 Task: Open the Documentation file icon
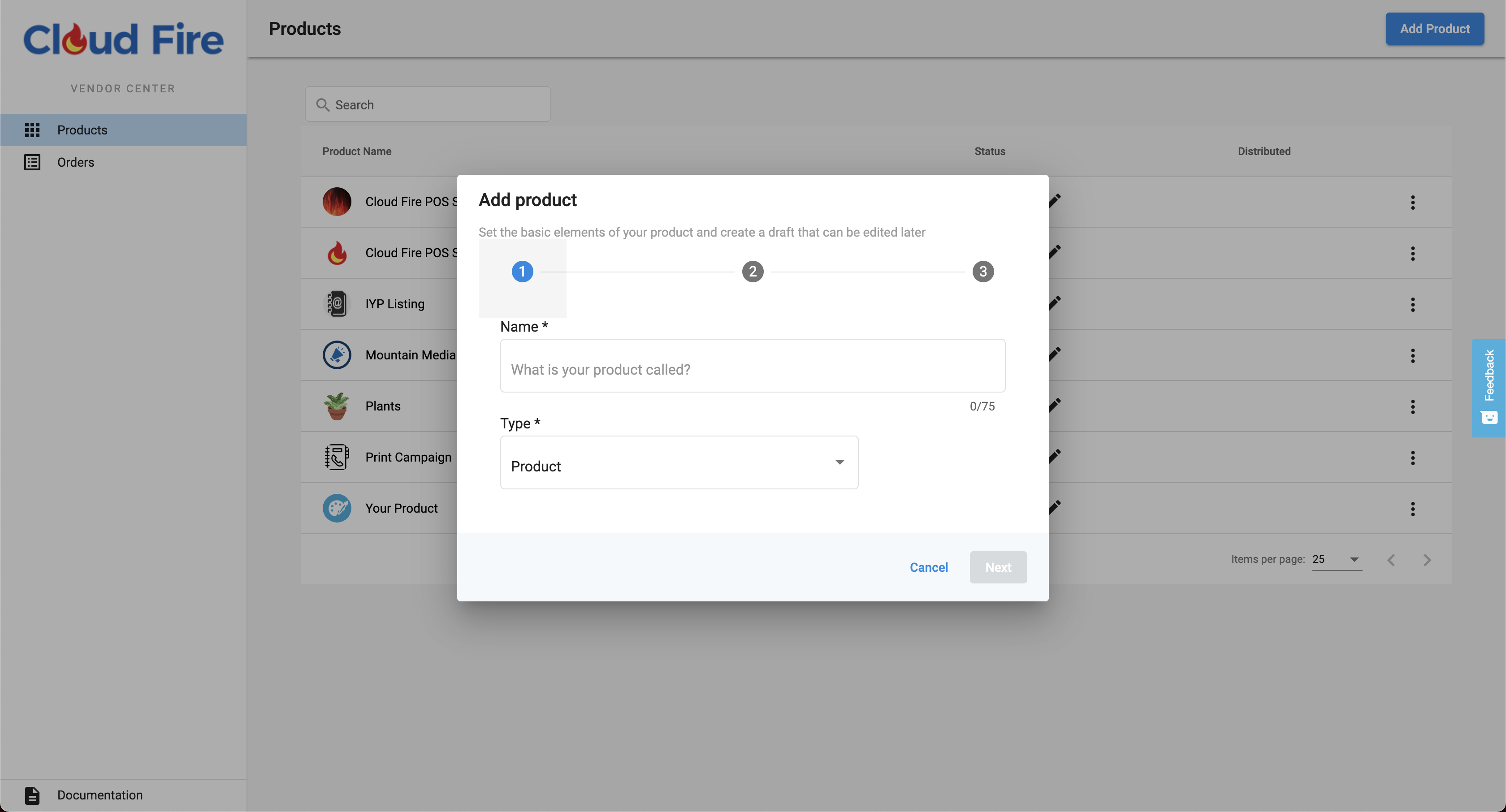(x=32, y=795)
